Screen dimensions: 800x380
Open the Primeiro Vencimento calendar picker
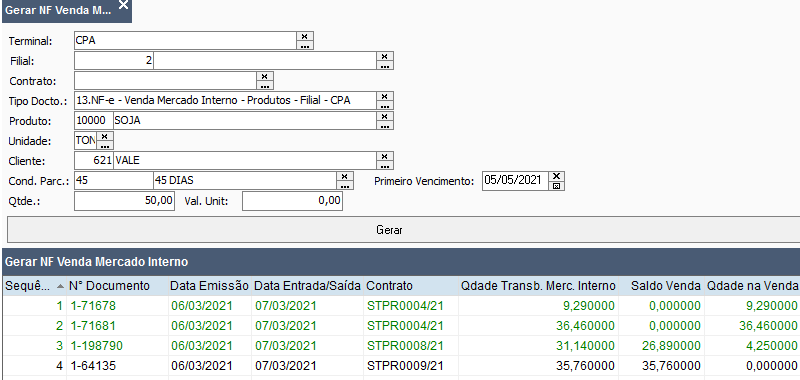557,186
